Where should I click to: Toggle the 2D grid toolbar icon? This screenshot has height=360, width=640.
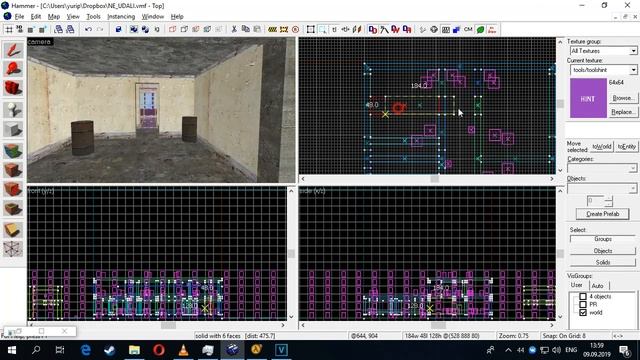pyautogui.click(x=9, y=29)
